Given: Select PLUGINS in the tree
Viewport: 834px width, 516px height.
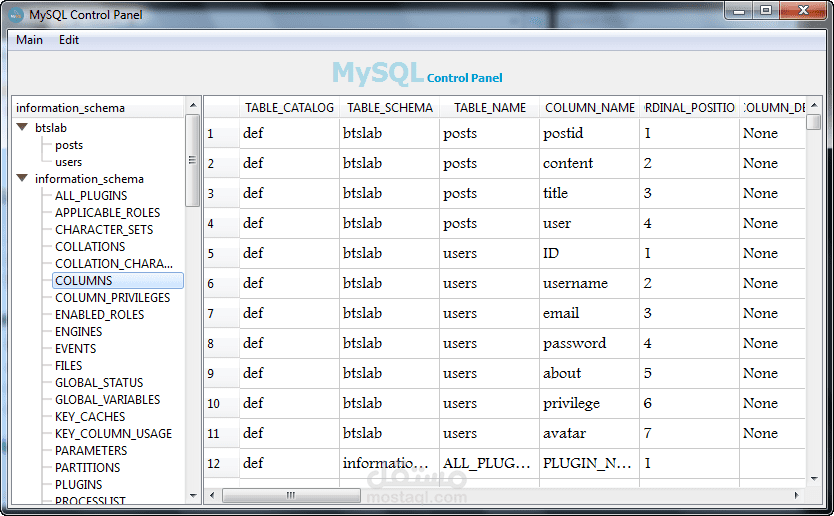Looking at the screenshot, I should tap(78, 485).
